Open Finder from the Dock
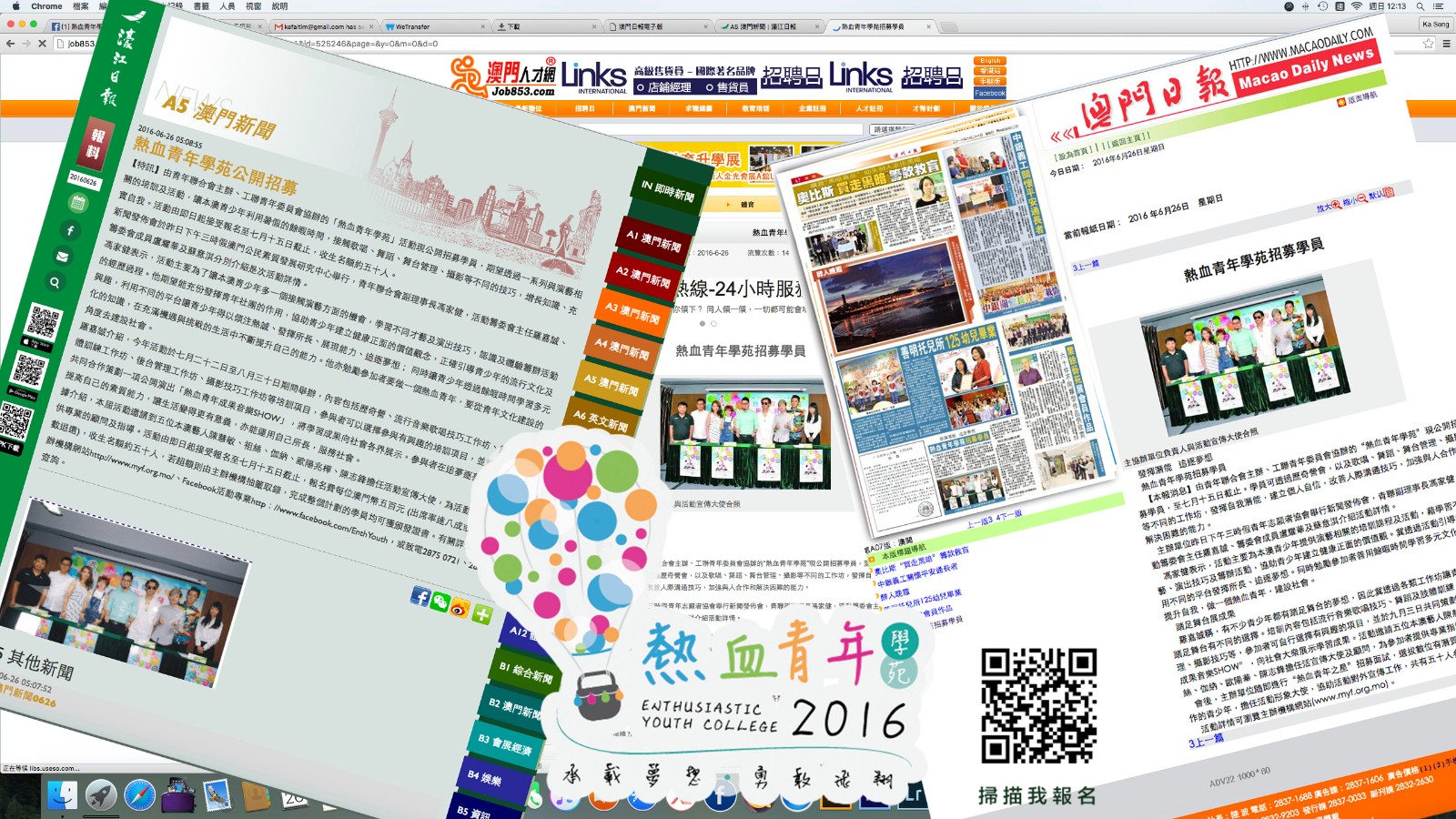This screenshot has height=819, width=1456. 63,795
